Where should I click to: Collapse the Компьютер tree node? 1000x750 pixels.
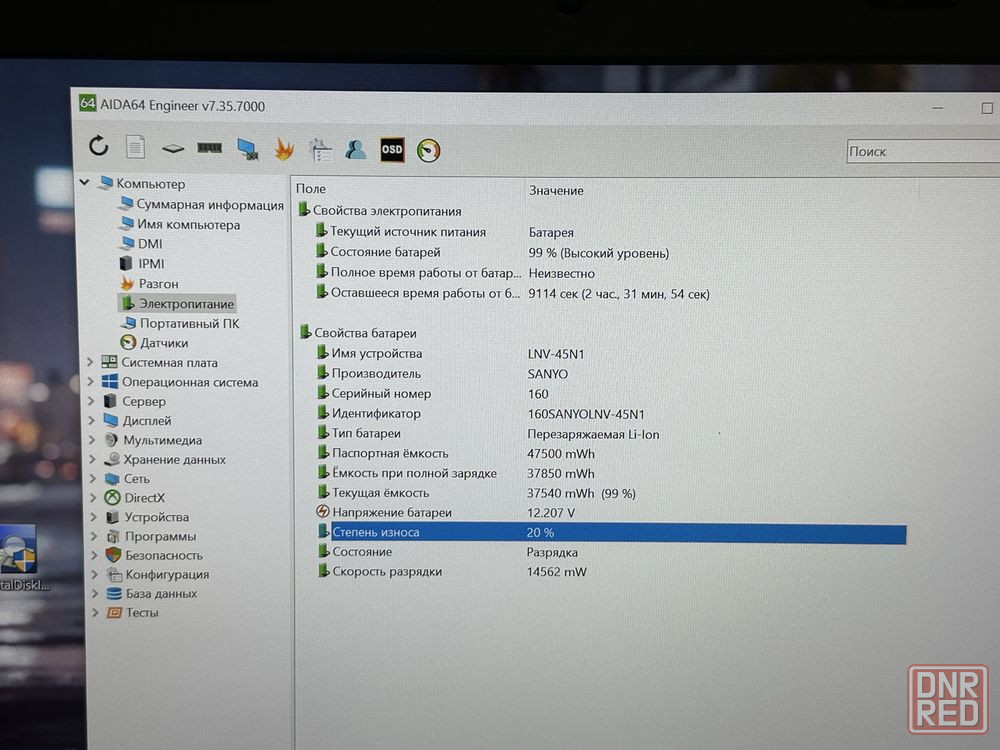click(x=84, y=182)
